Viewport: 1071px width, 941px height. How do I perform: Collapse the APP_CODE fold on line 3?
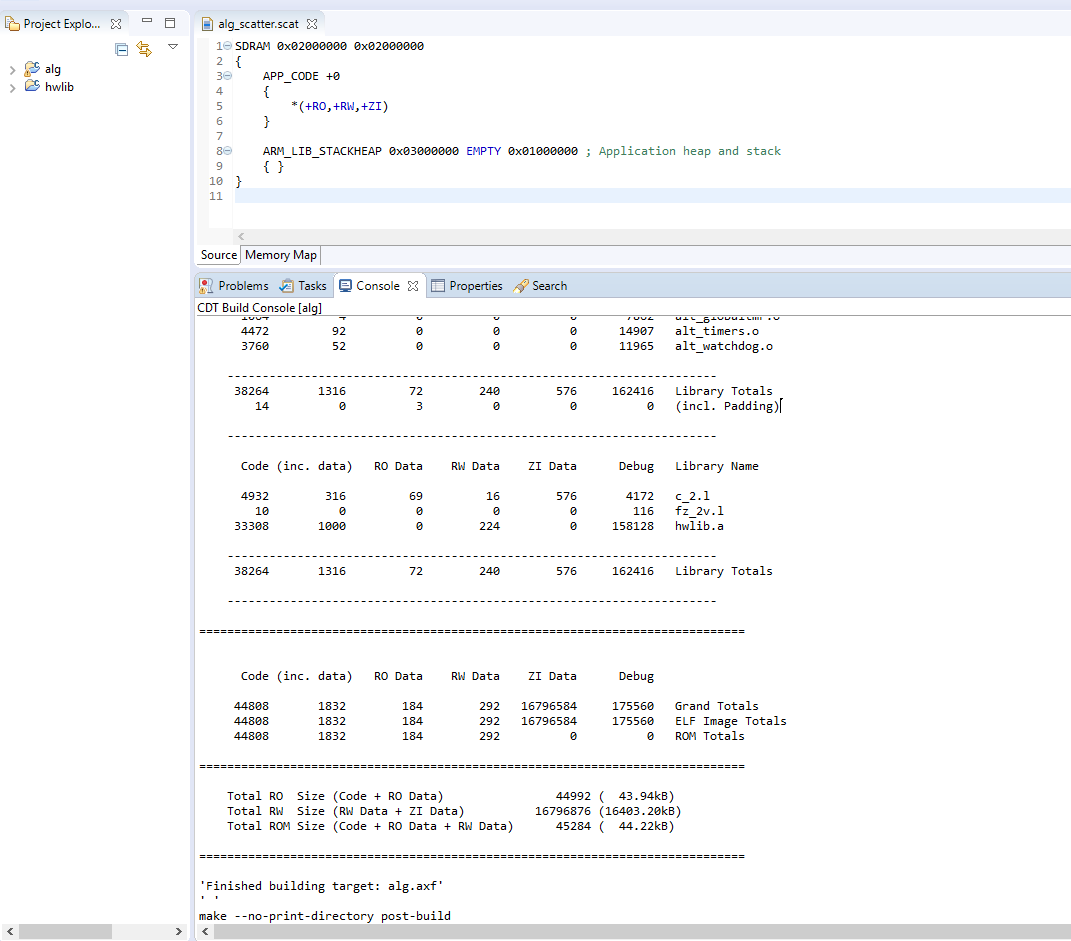(227, 76)
